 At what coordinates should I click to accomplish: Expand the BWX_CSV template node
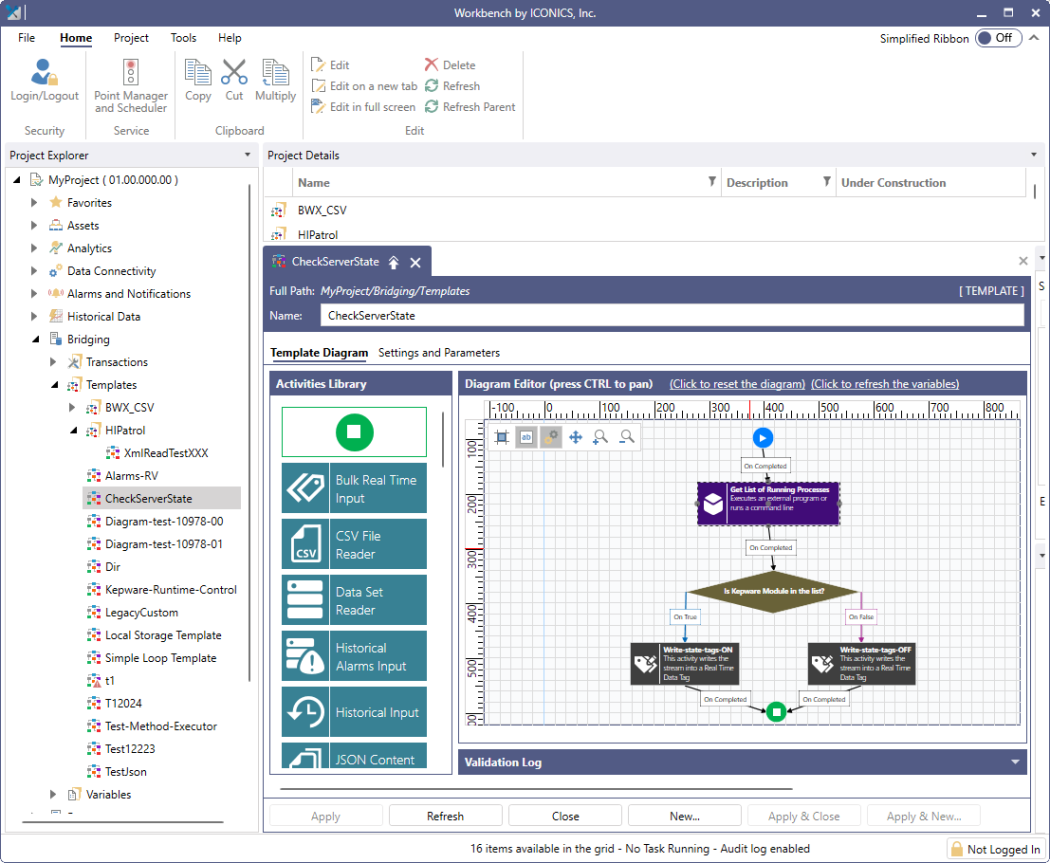coord(72,407)
